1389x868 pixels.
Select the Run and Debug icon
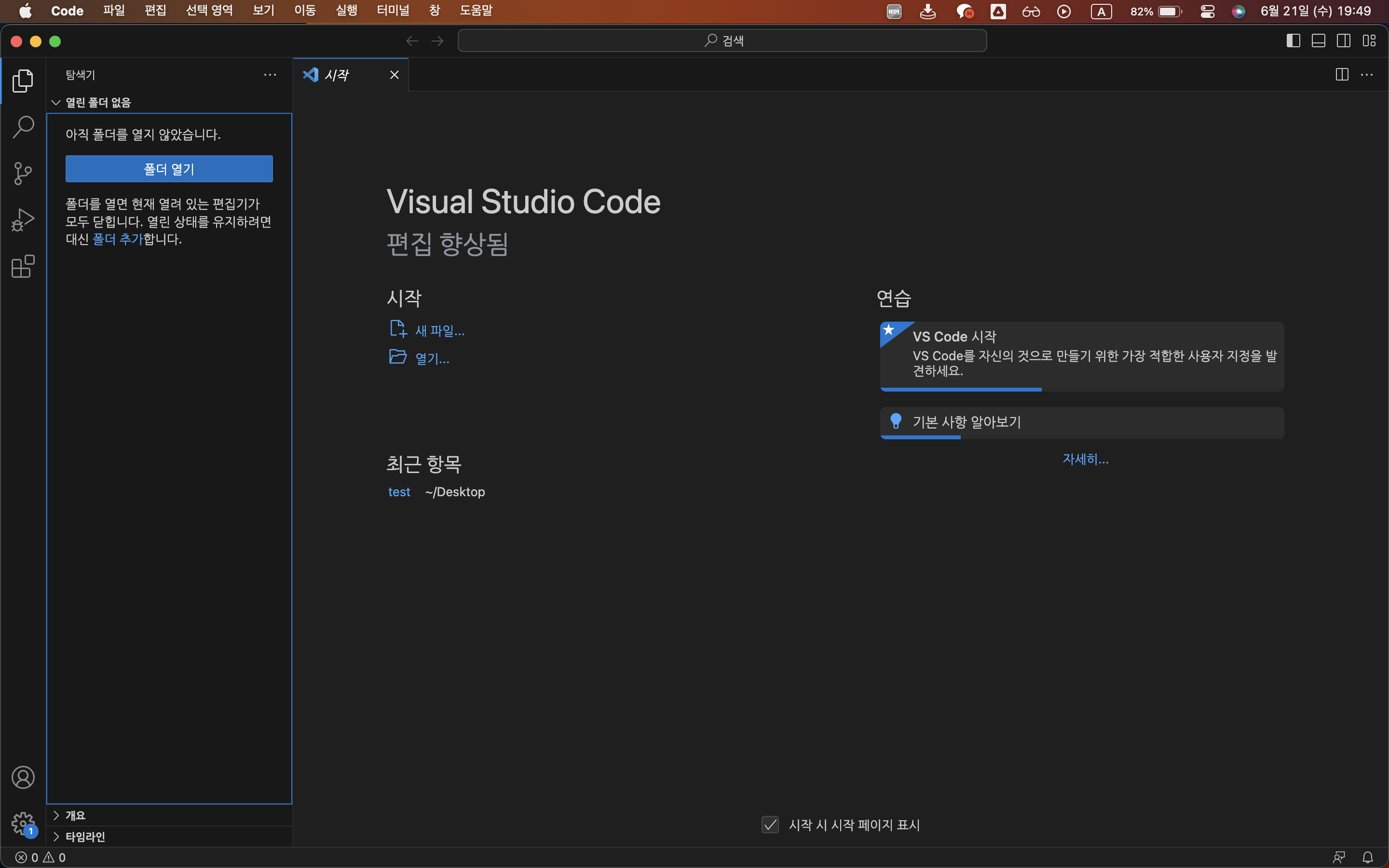(22, 219)
